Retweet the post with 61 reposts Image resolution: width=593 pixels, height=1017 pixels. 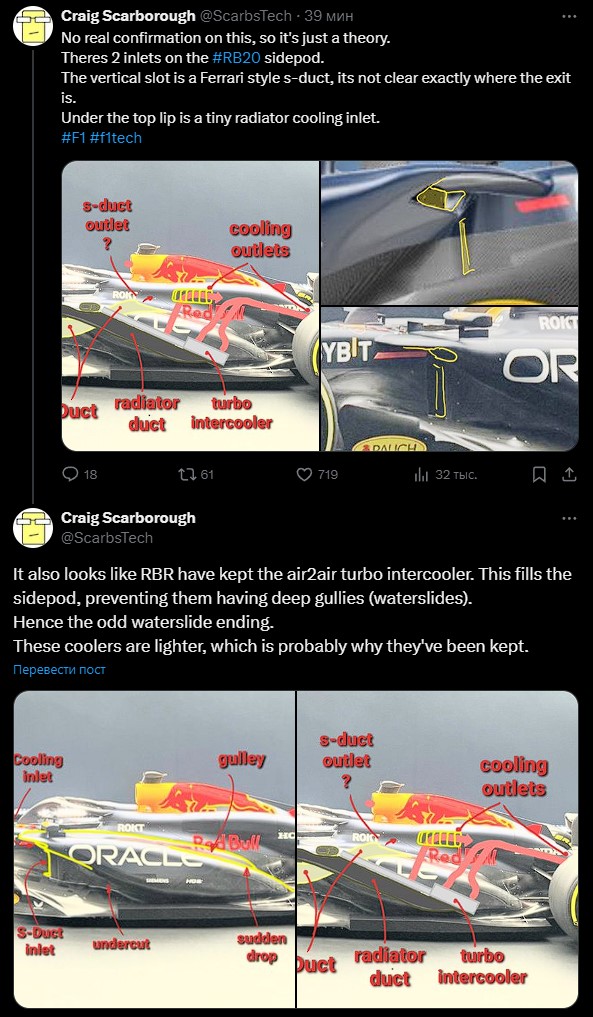click(x=196, y=475)
